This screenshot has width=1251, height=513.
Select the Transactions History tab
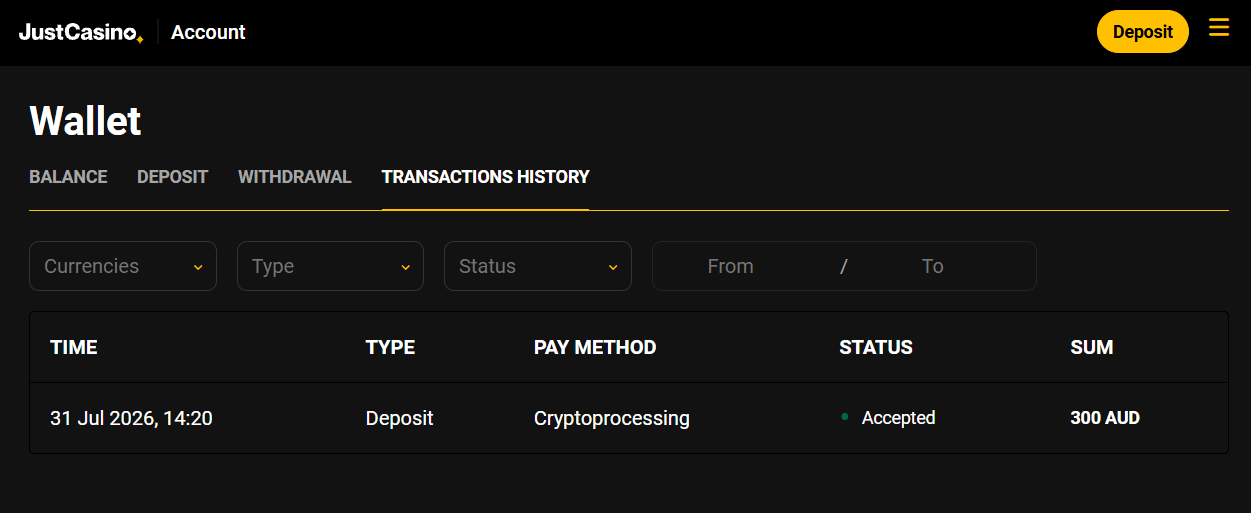coord(485,177)
